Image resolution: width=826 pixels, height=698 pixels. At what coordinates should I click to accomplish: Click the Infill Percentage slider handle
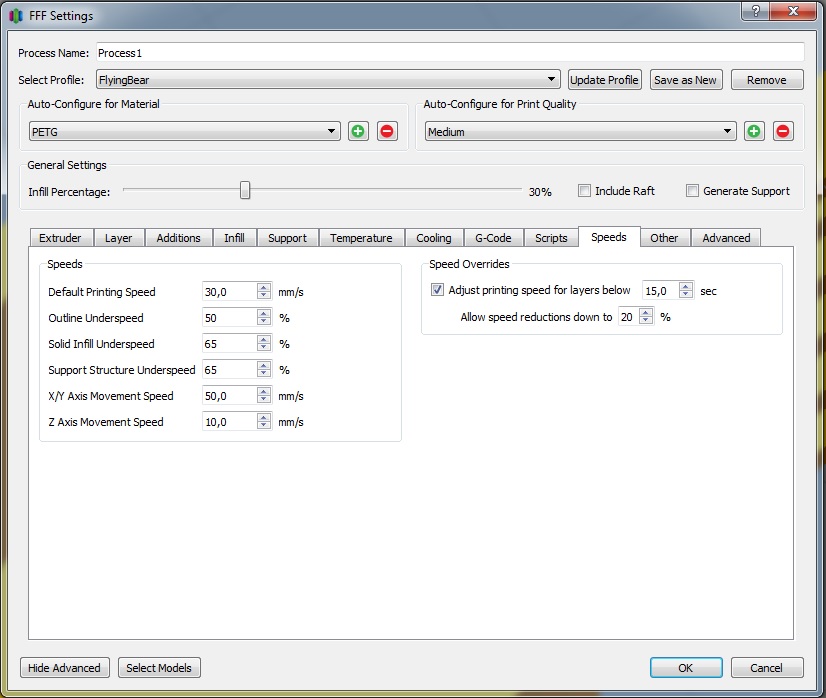pos(245,191)
